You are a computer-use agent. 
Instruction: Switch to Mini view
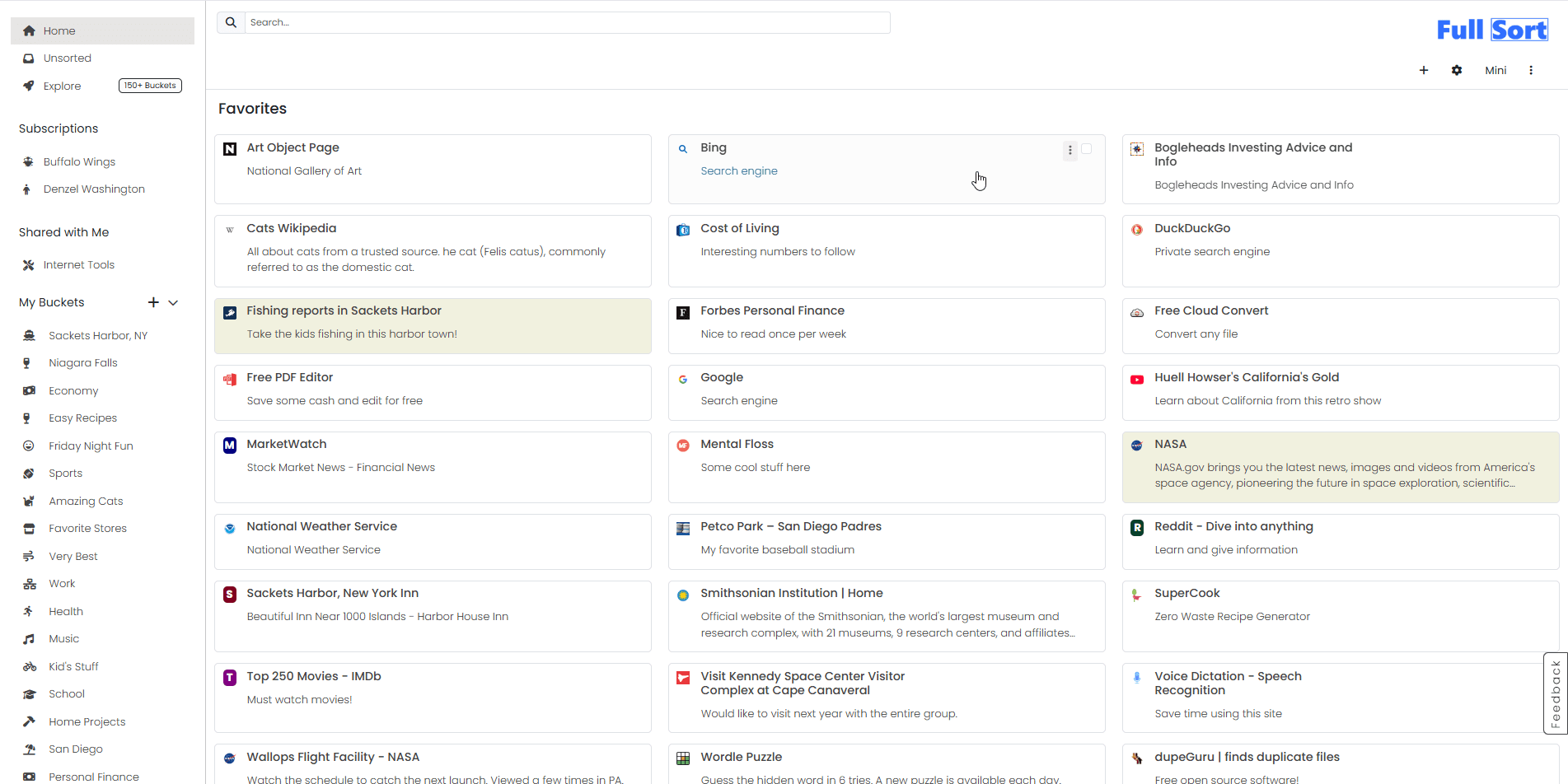click(1495, 70)
